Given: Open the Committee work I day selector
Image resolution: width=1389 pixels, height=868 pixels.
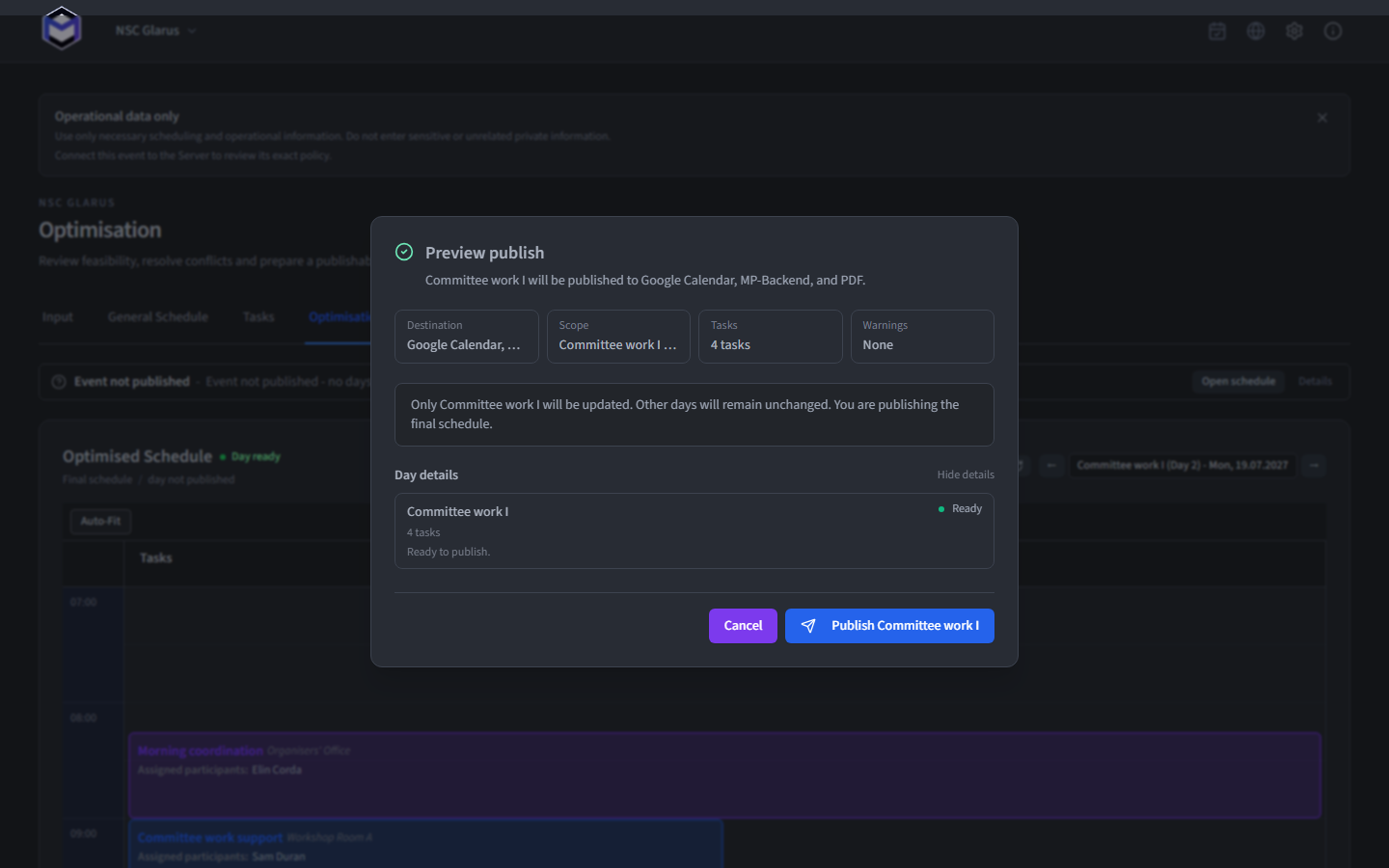Looking at the screenshot, I should (x=1182, y=465).
